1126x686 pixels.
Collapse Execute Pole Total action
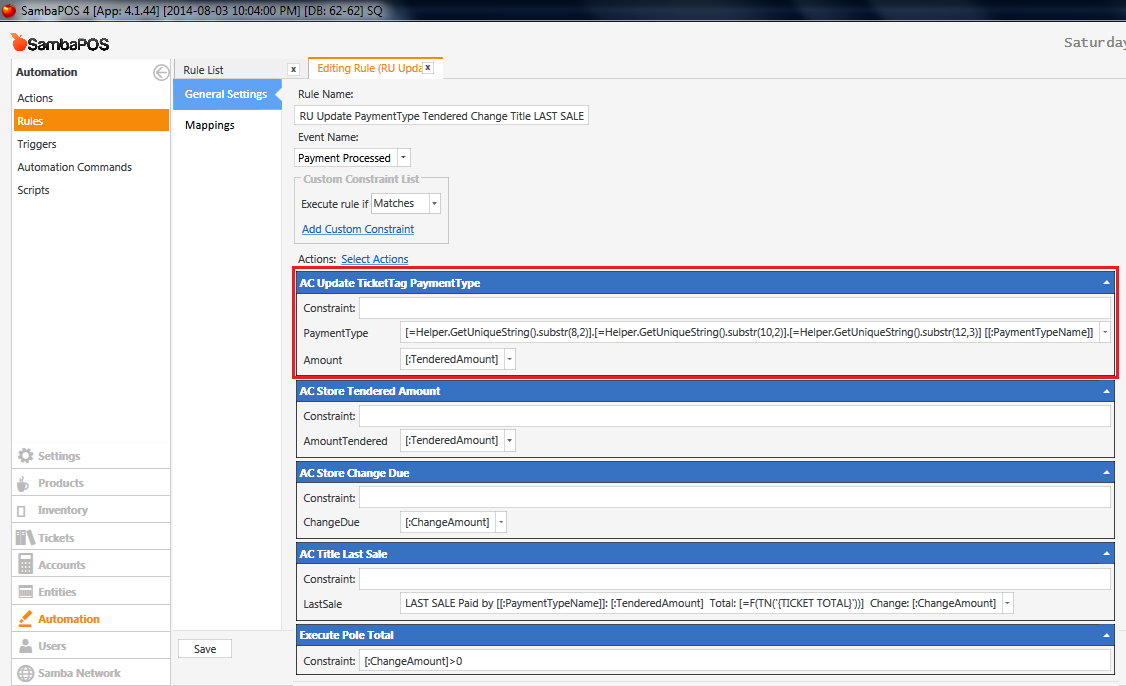pos(1106,635)
